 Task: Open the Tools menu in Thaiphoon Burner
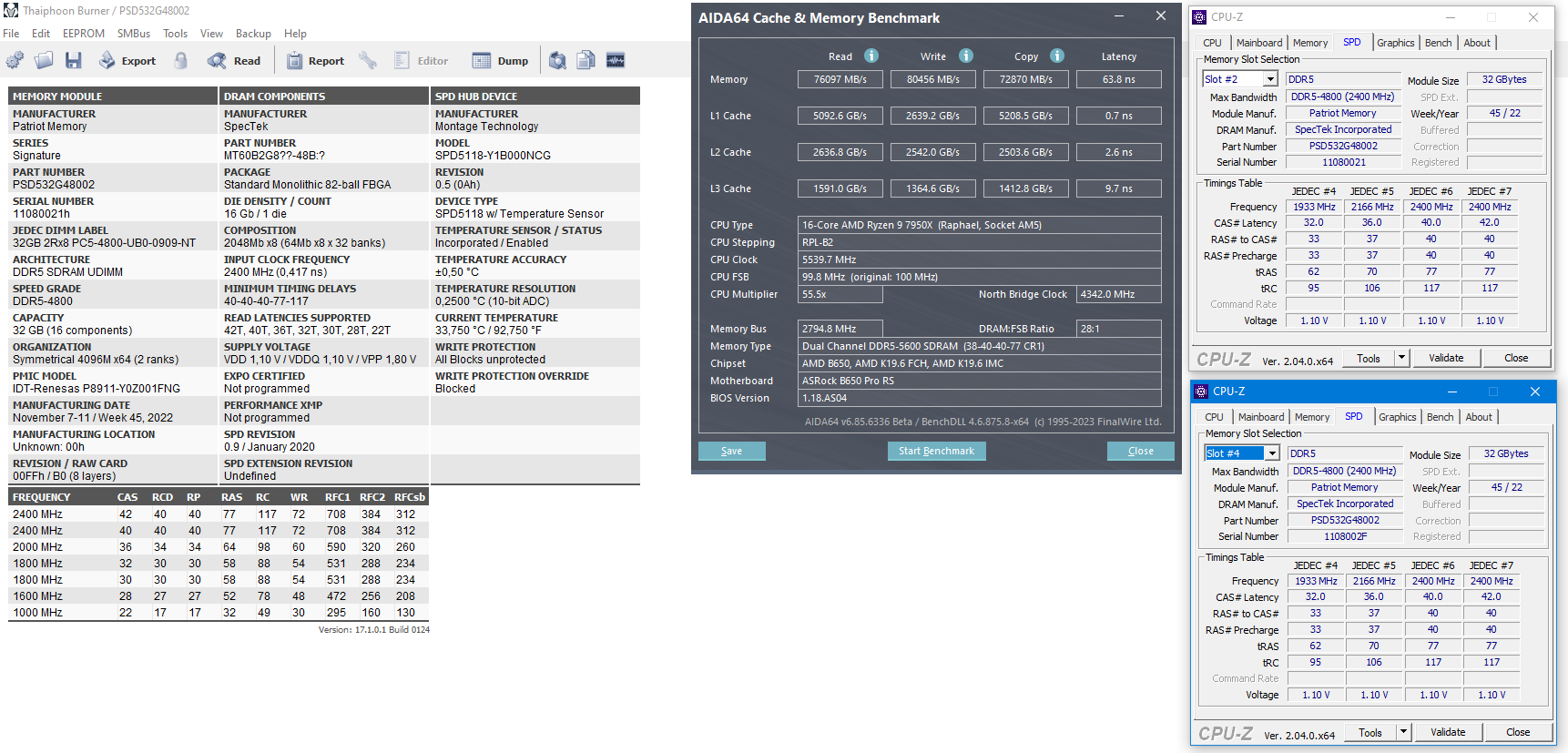pyautogui.click(x=176, y=34)
